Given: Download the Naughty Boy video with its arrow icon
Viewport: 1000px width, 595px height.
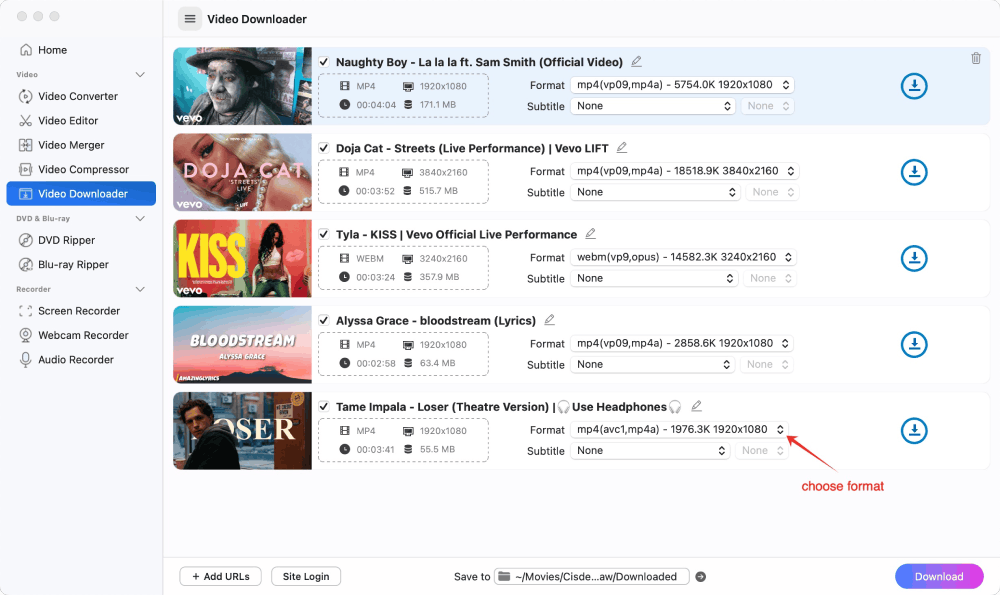Looking at the screenshot, I should (x=914, y=86).
